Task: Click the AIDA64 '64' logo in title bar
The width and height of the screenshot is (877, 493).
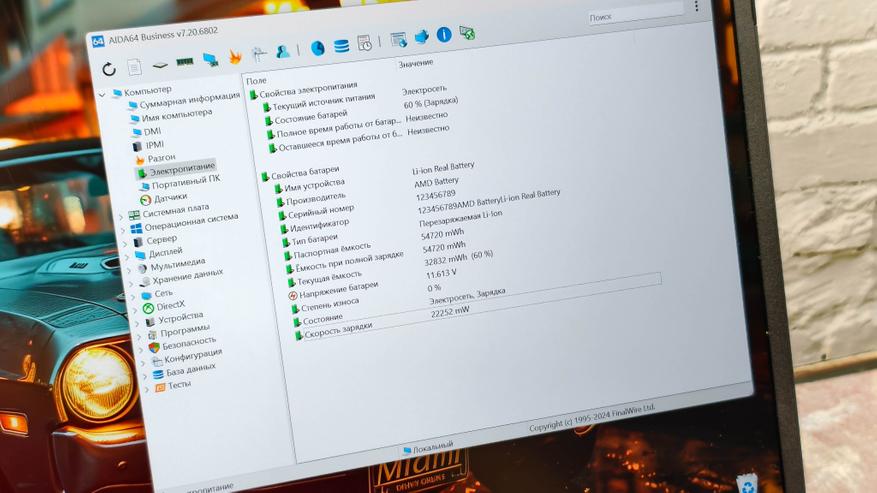Action: click(98, 41)
